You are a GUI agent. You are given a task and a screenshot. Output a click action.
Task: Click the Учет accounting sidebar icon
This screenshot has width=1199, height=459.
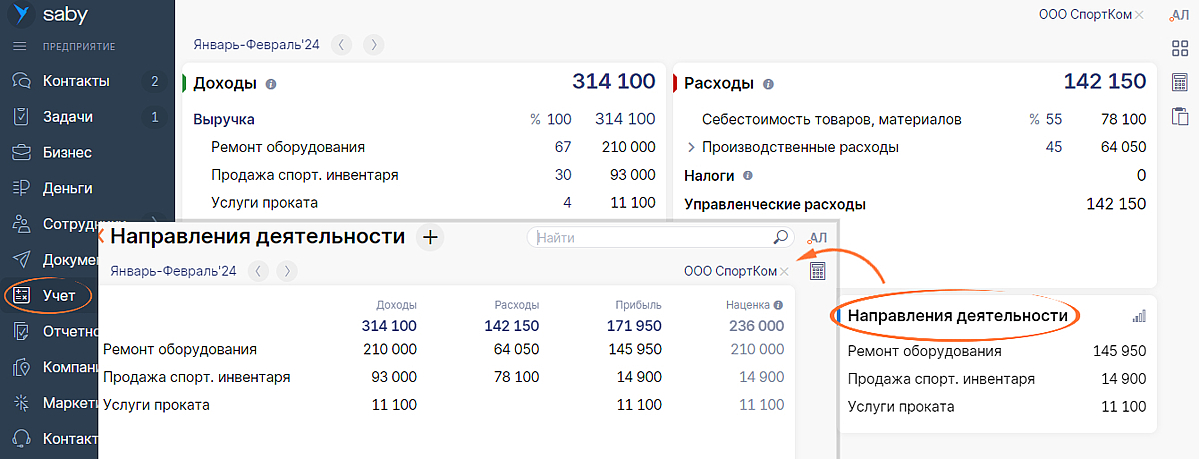point(20,295)
